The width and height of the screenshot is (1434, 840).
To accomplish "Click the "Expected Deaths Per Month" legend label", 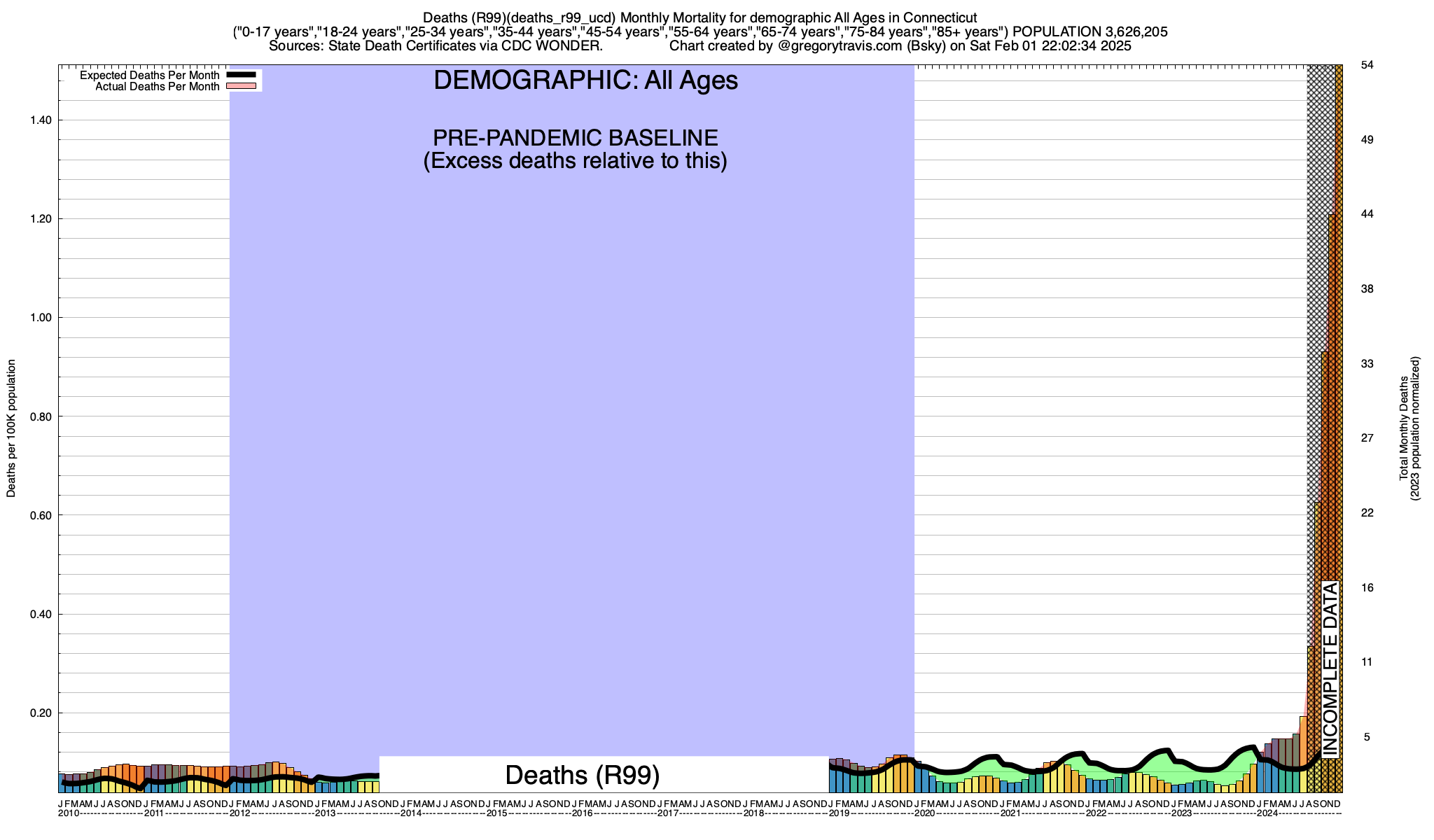I will point(149,76).
